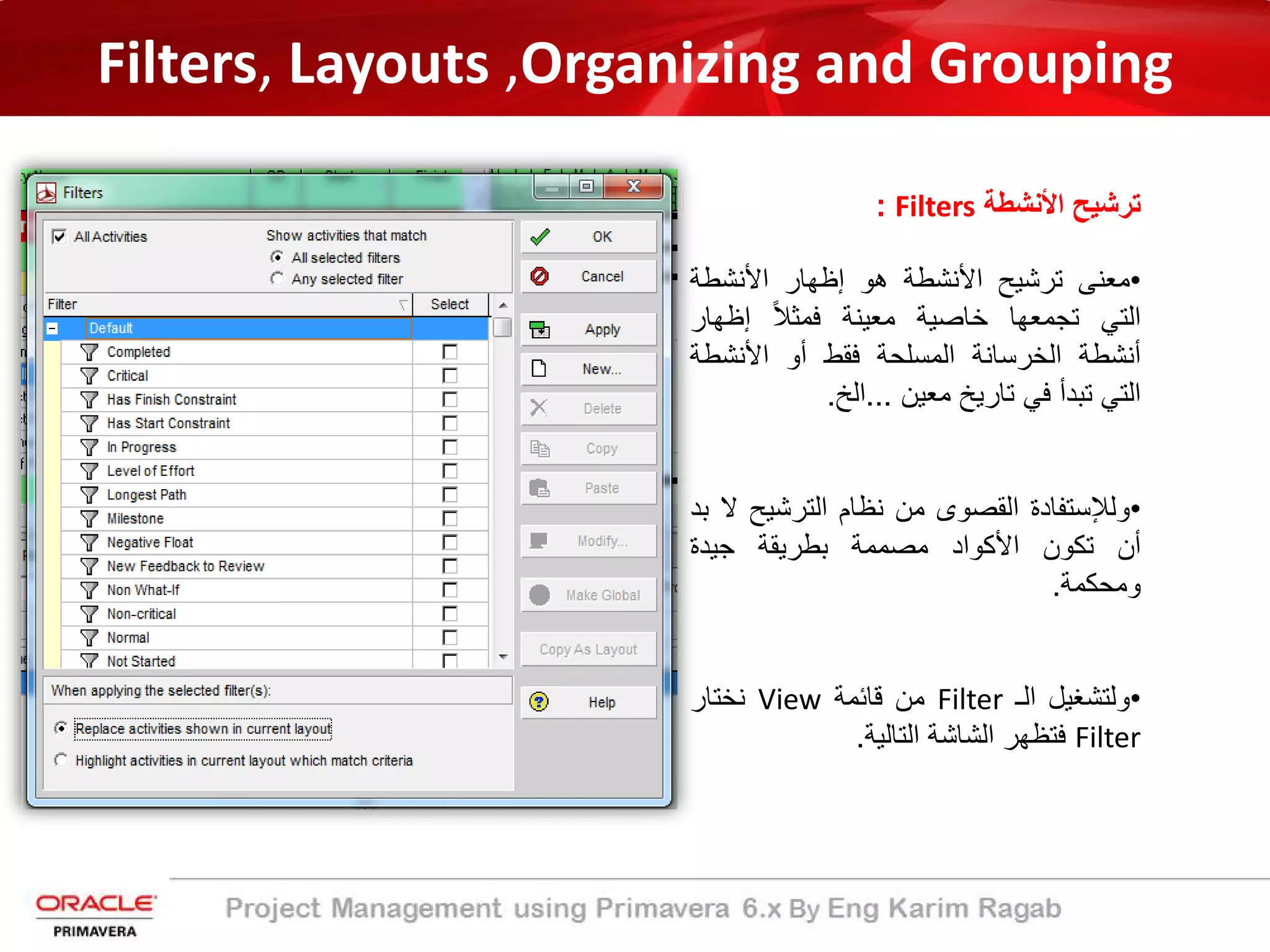Tick the Critical filter checkbox

tap(450, 376)
